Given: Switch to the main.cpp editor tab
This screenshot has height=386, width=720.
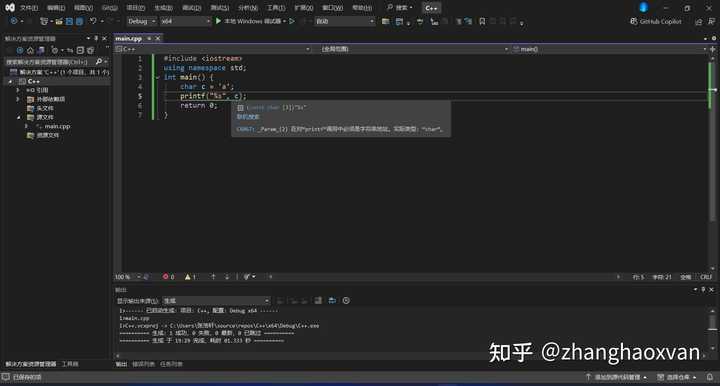Looking at the screenshot, I should tap(129, 39).
